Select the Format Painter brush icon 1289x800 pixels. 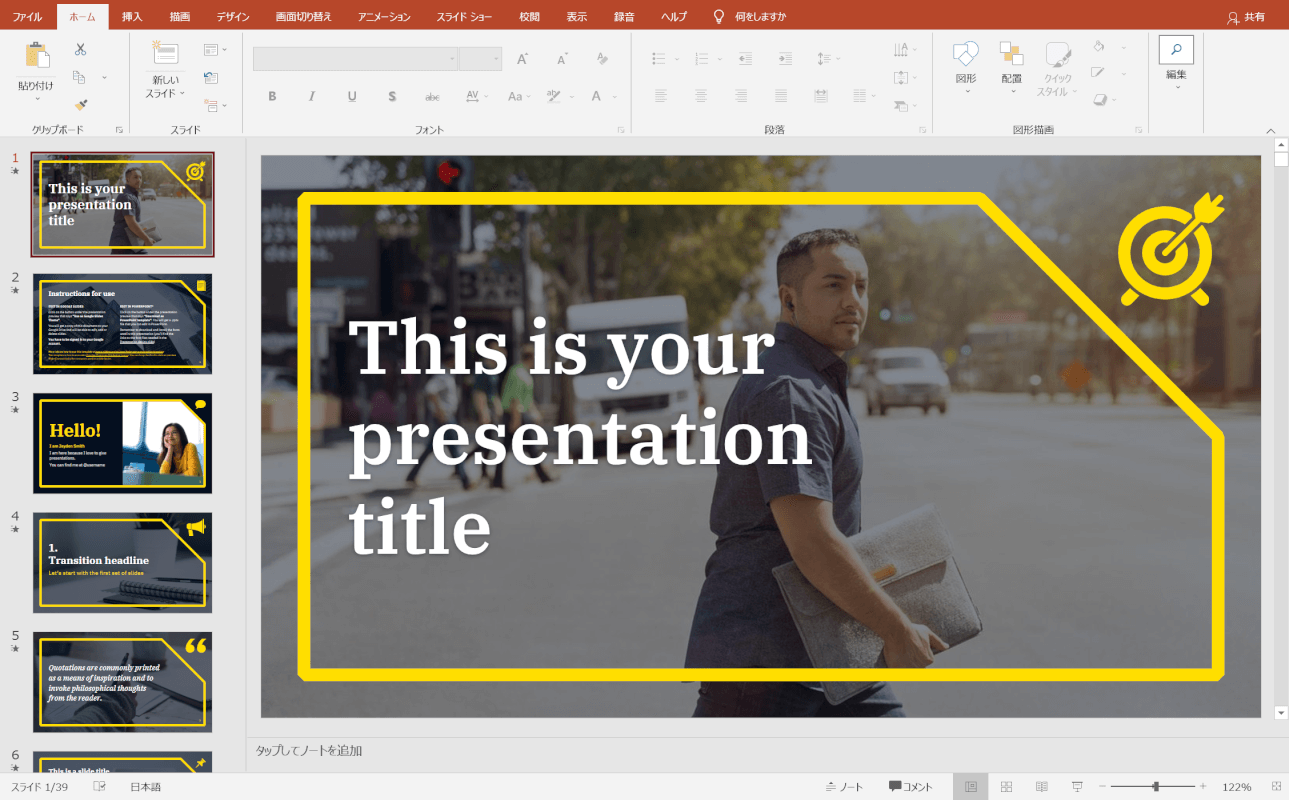[81, 104]
